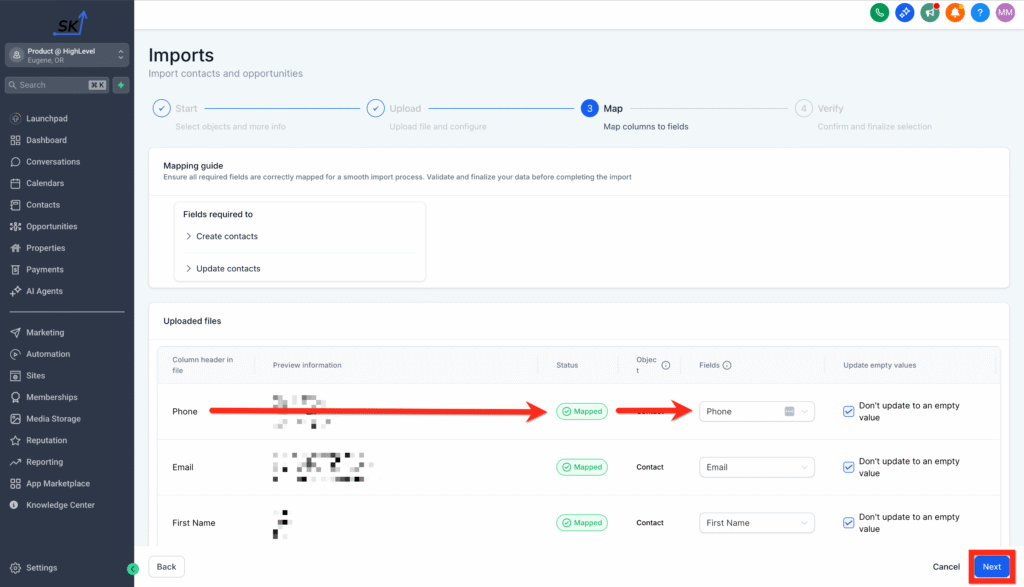Click the megaphone announcements icon
The width and height of the screenshot is (1024, 587).
tap(930, 13)
